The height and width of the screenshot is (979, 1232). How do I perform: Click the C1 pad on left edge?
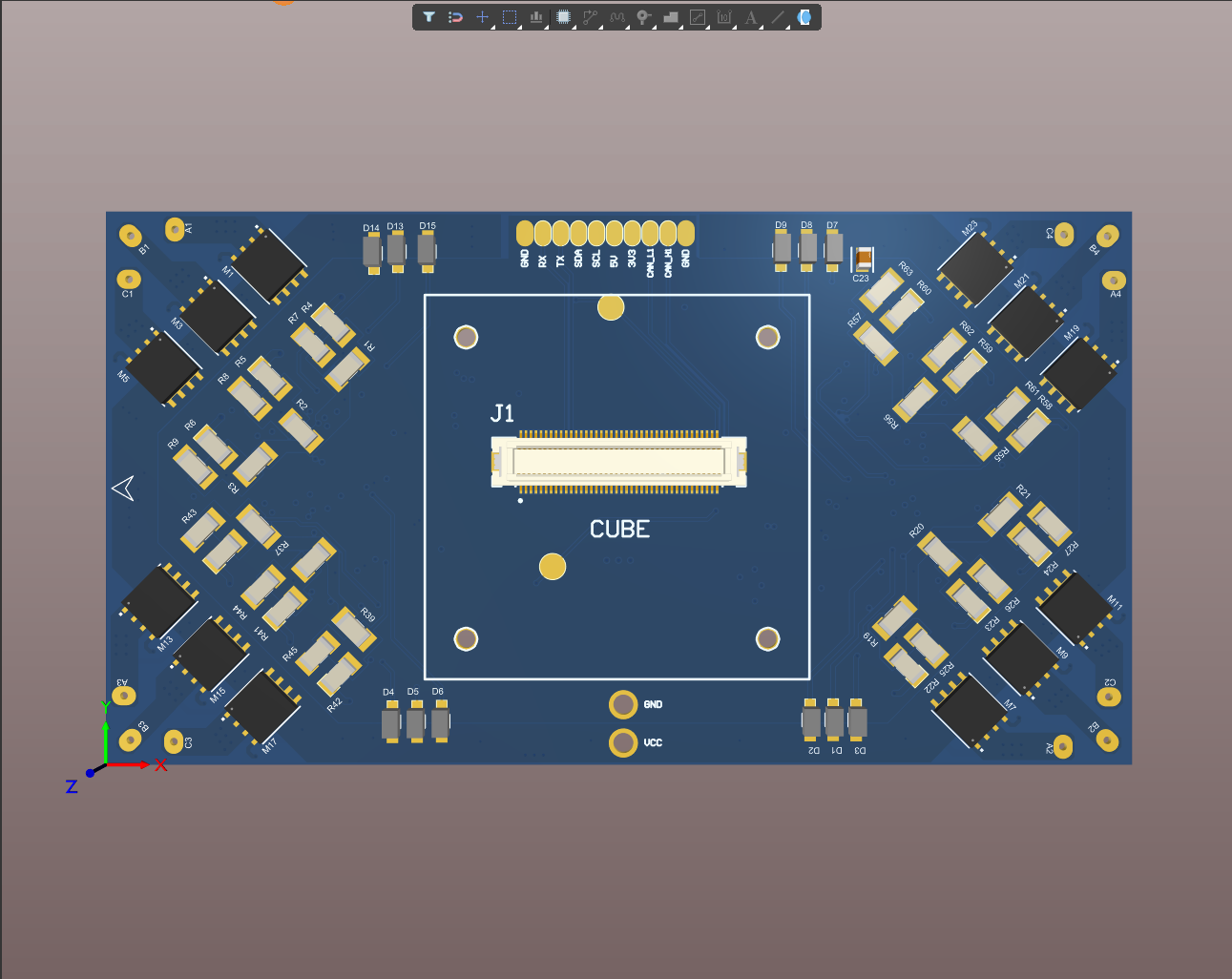pyautogui.click(x=128, y=279)
